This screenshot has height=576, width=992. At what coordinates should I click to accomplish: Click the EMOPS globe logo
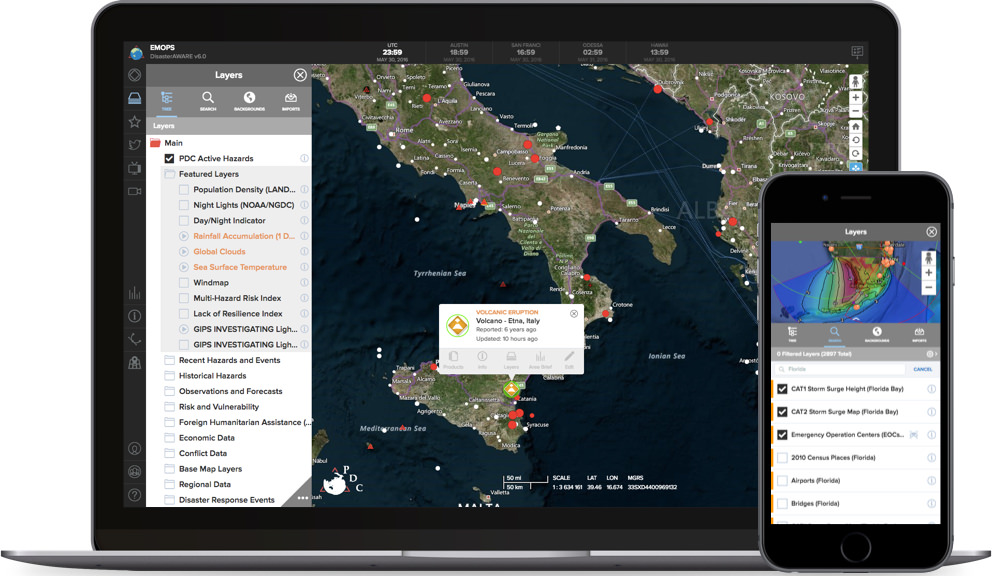click(135, 53)
